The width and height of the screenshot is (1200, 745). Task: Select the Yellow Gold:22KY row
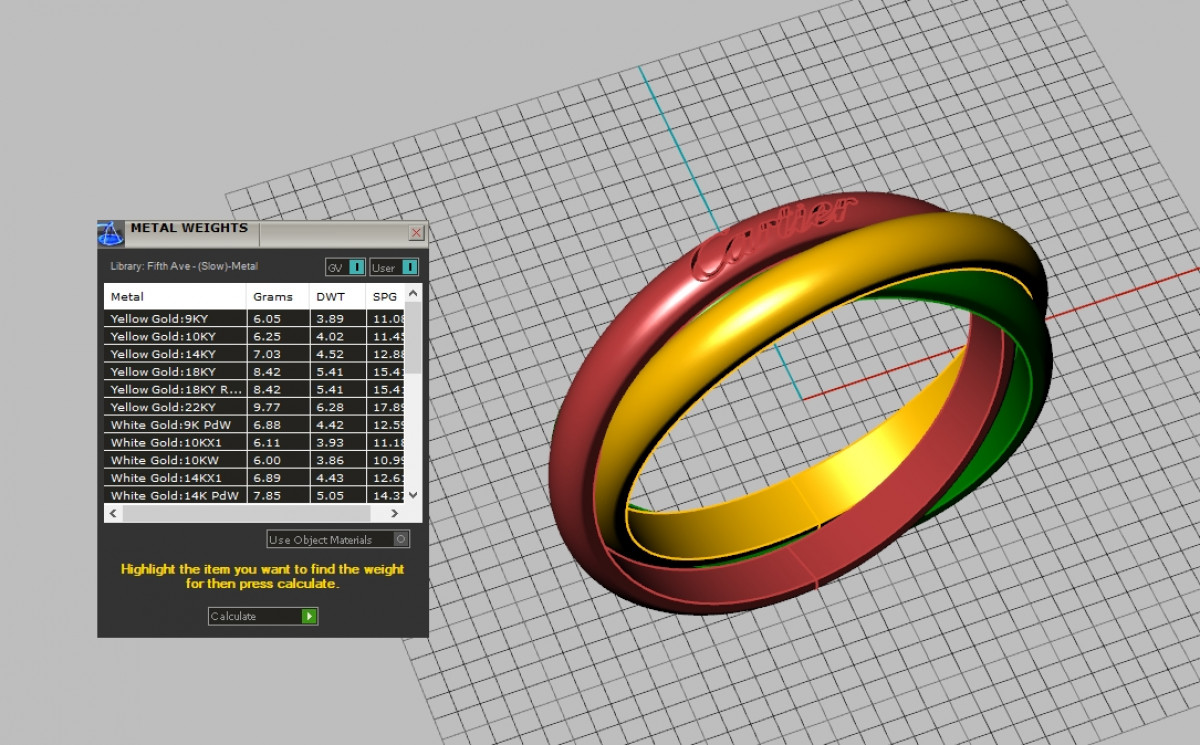(x=175, y=407)
